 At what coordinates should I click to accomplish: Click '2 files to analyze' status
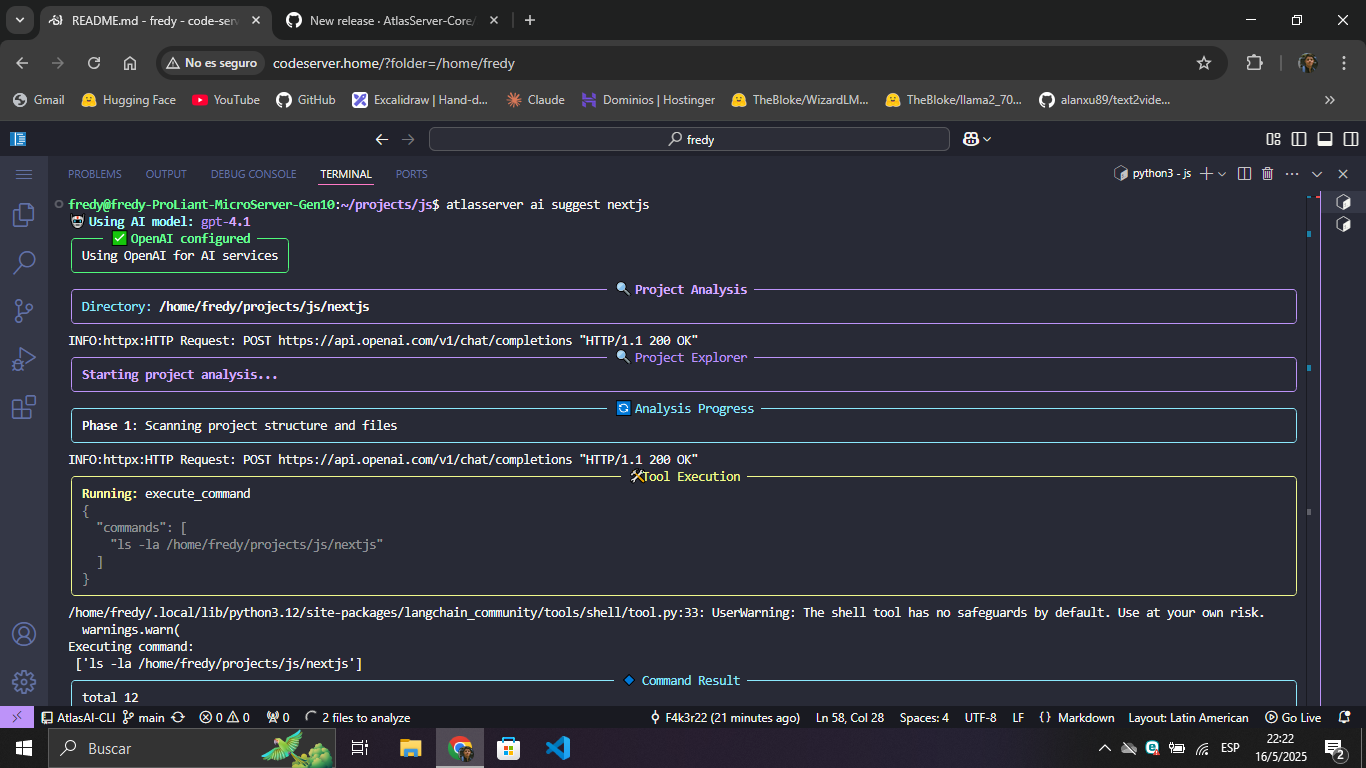pyautogui.click(x=358, y=717)
